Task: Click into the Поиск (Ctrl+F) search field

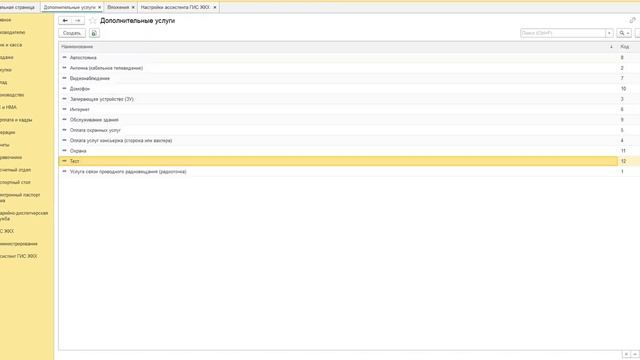Action: [x=563, y=33]
